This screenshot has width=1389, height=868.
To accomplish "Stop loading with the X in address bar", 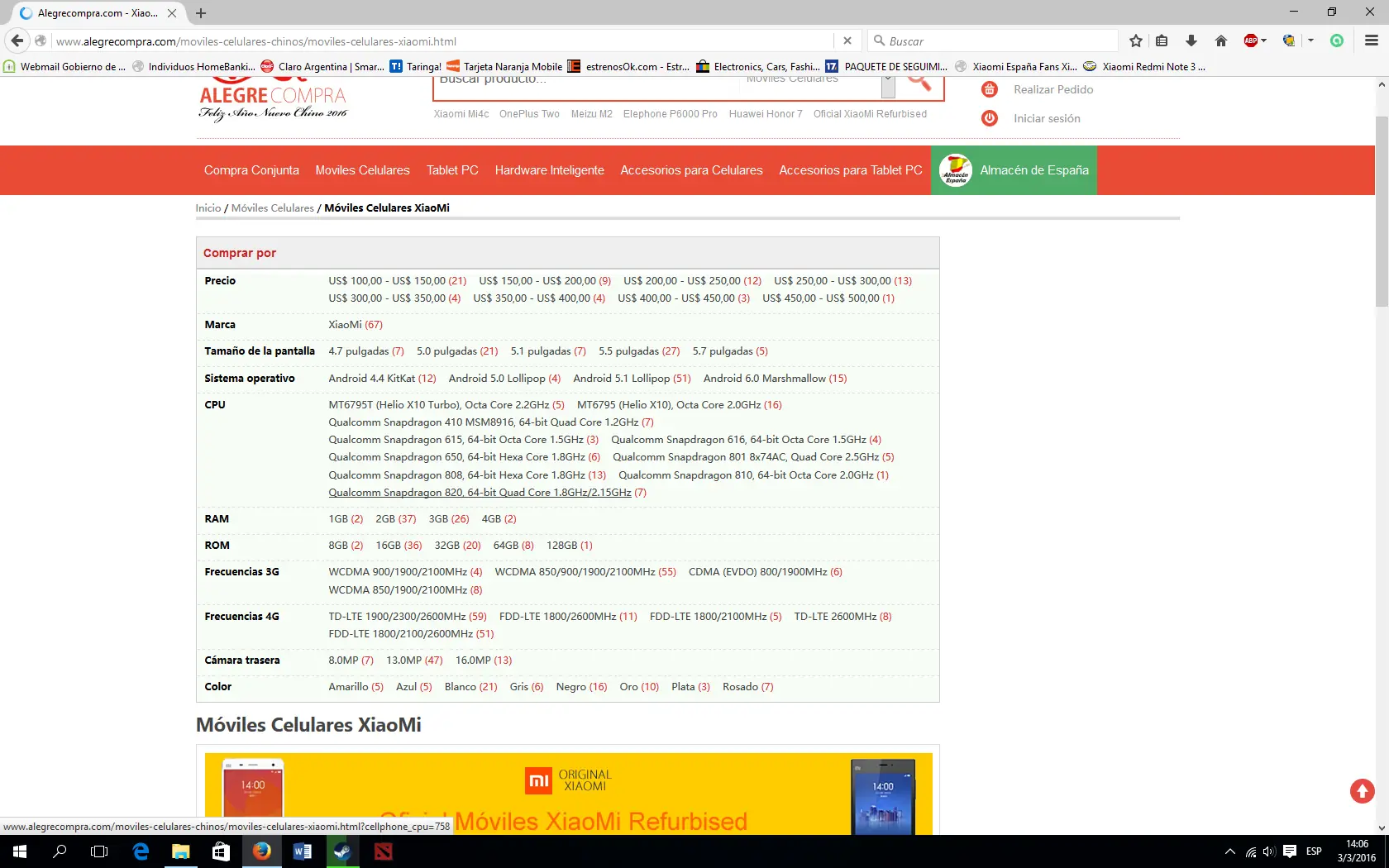I will pyautogui.click(x=847, y=41).
